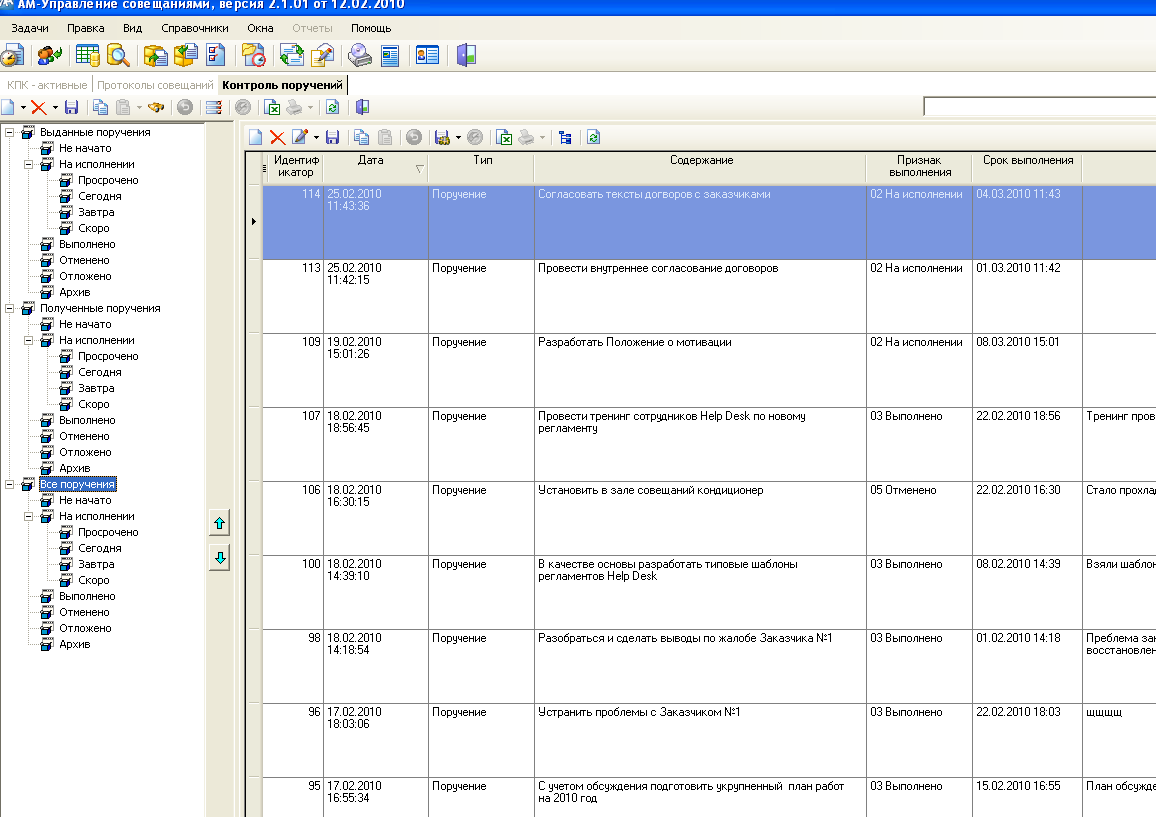This screenshot has height=817, width=1156.
Task: Open the Справочники menu
Action: click(x=195, y=28)
